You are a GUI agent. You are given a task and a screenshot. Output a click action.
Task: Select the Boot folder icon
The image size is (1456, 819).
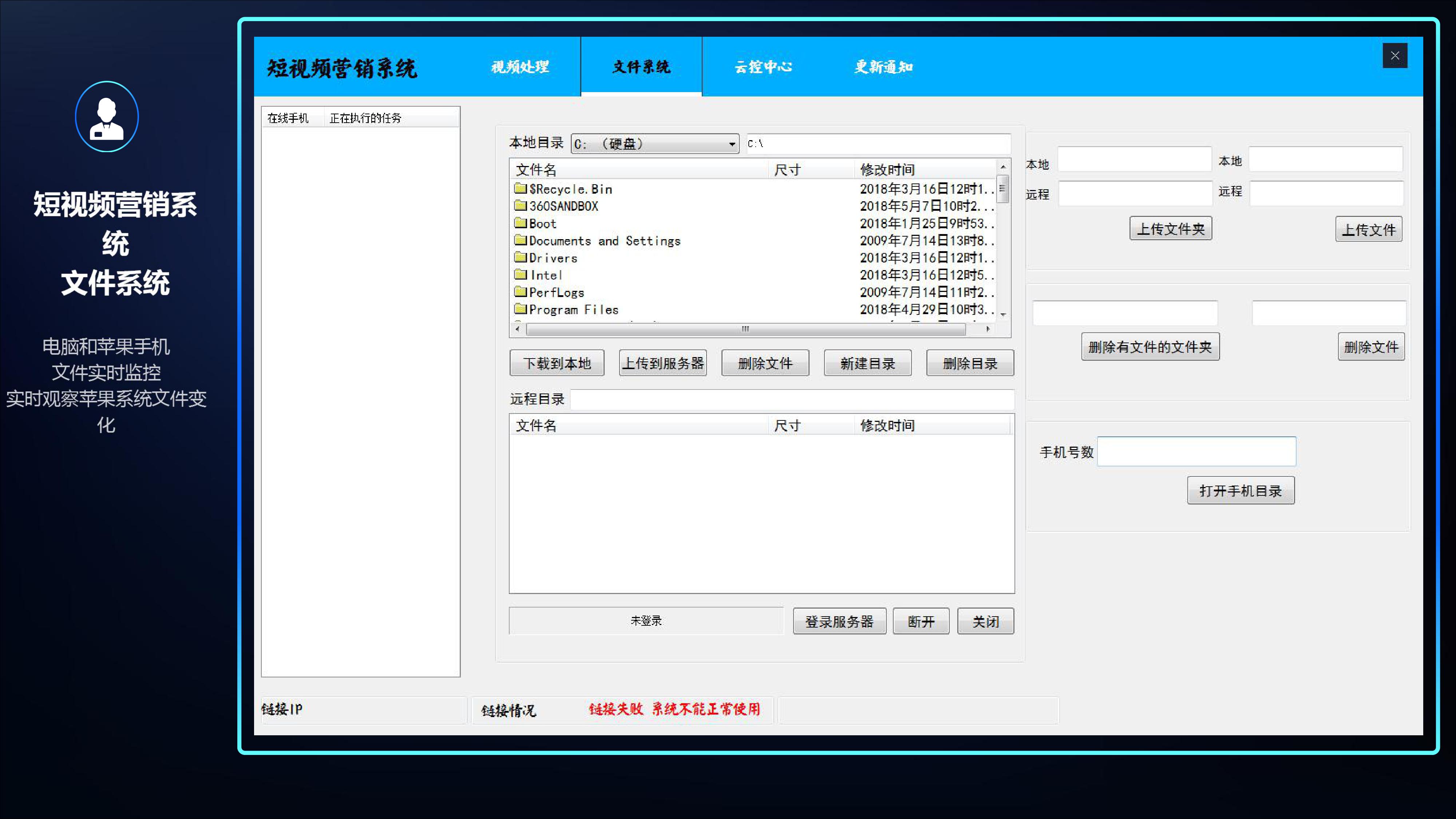click(521, 223)
